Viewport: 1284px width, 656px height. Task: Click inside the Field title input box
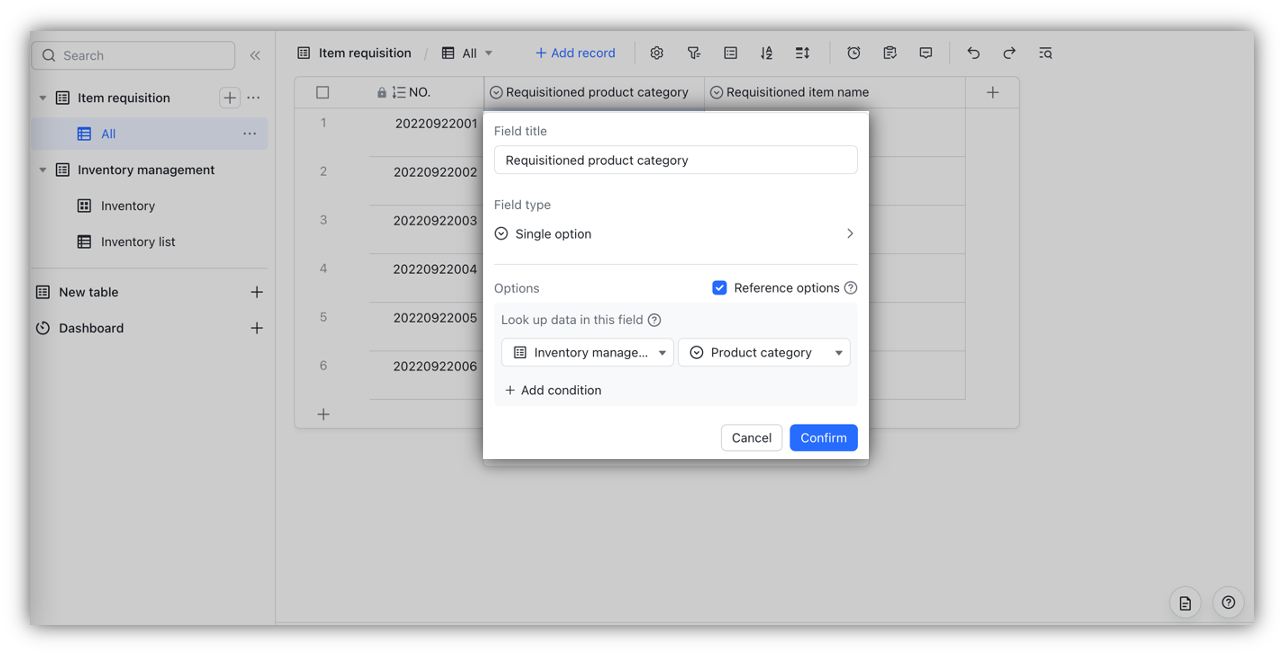point(675,159)
